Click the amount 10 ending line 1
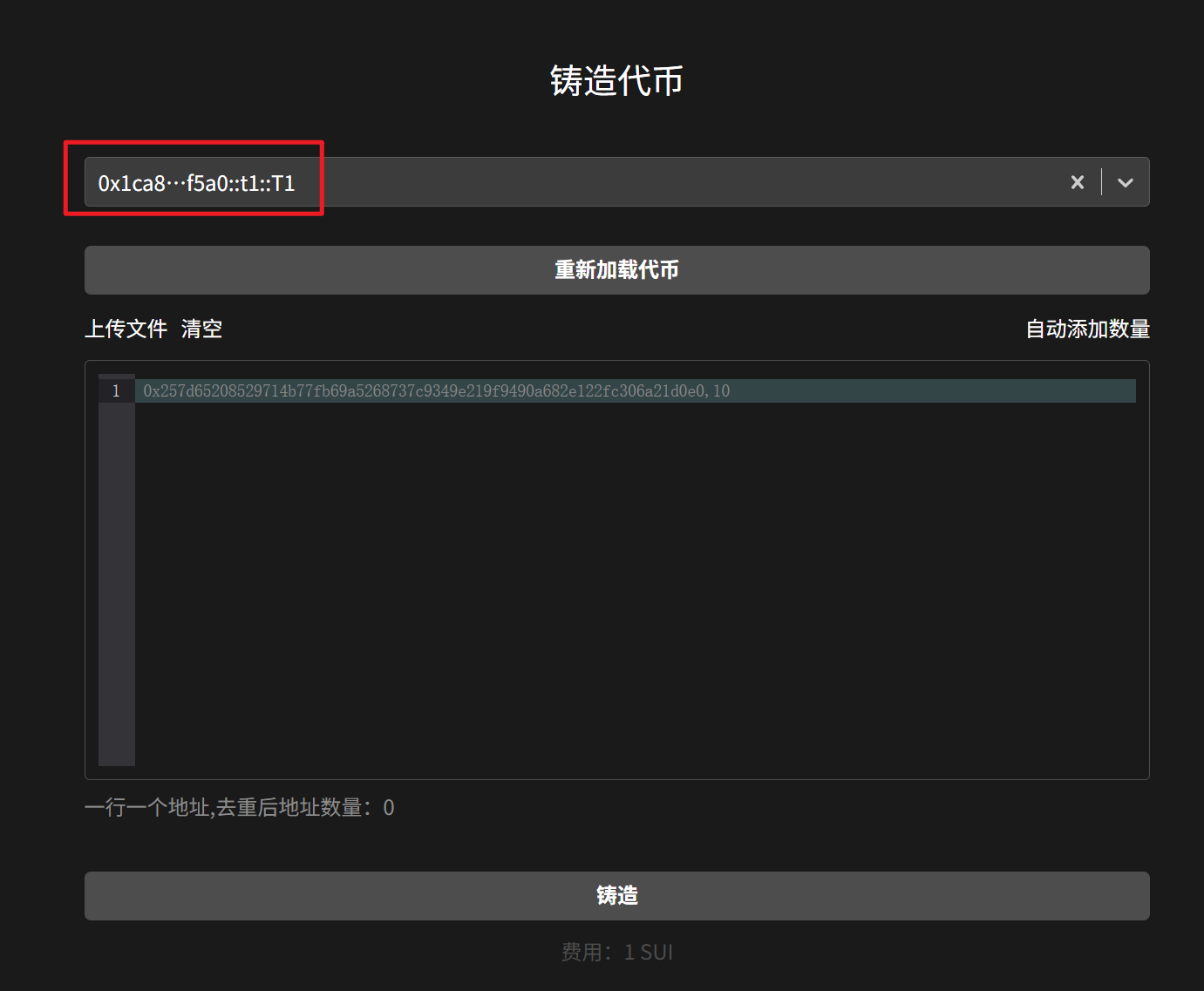 (721, 390)
